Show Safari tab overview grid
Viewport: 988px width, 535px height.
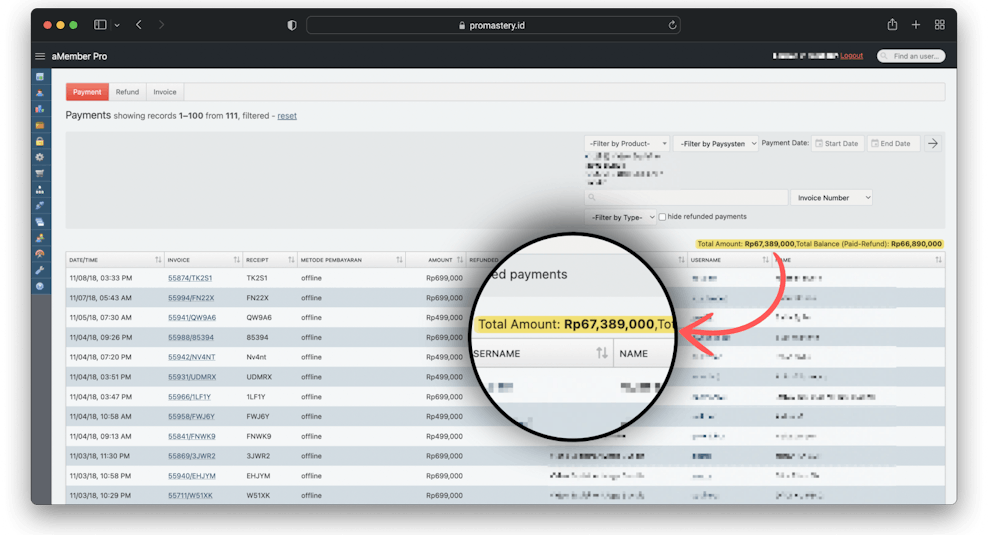click(939, 25)
